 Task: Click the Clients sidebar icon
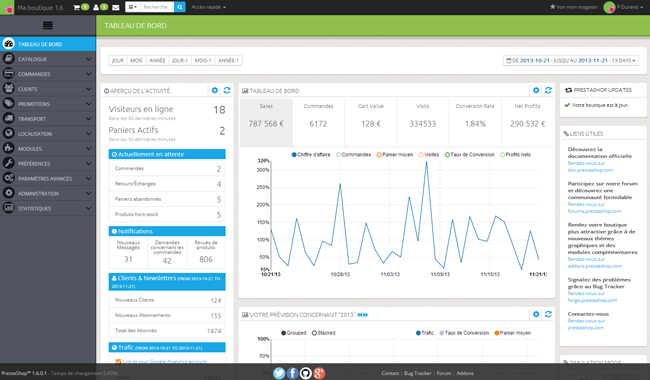(8, 89)
